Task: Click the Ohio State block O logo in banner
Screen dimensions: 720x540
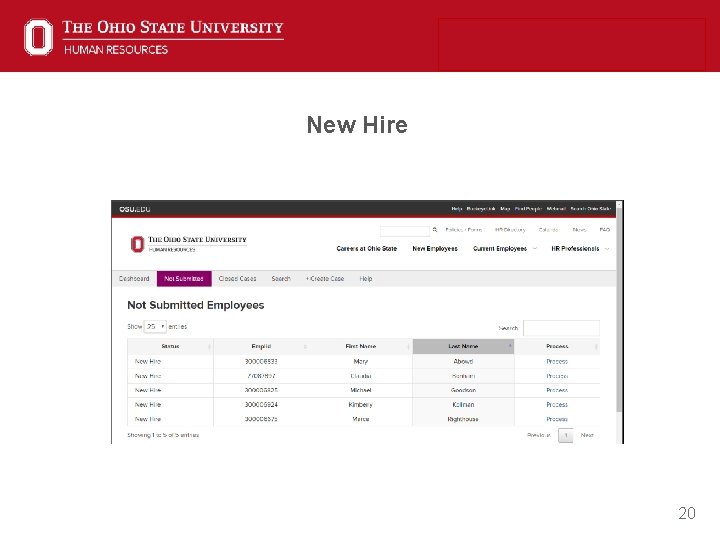Action: click(39, 37)
